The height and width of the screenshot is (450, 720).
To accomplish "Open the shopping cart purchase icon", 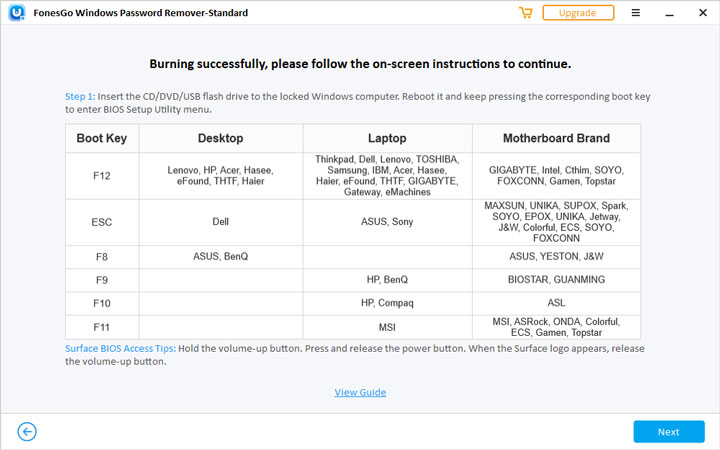I will tap(525, 13).
